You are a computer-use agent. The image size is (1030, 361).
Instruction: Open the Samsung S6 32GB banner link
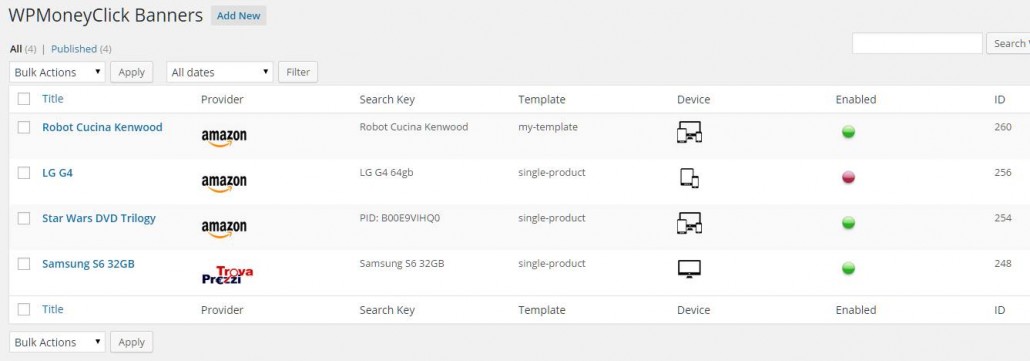click(88, 264)
